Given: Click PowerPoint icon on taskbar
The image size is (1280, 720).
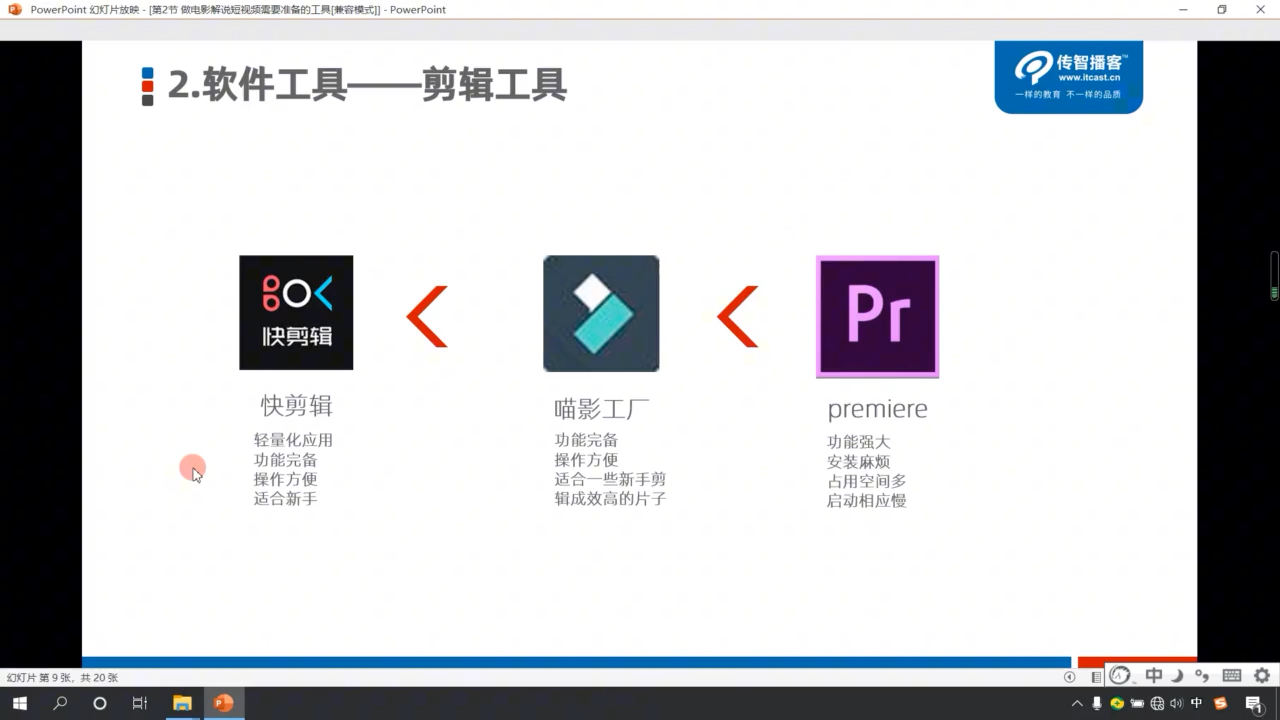Looking at the screenshot, I should [x=224, y=704].
